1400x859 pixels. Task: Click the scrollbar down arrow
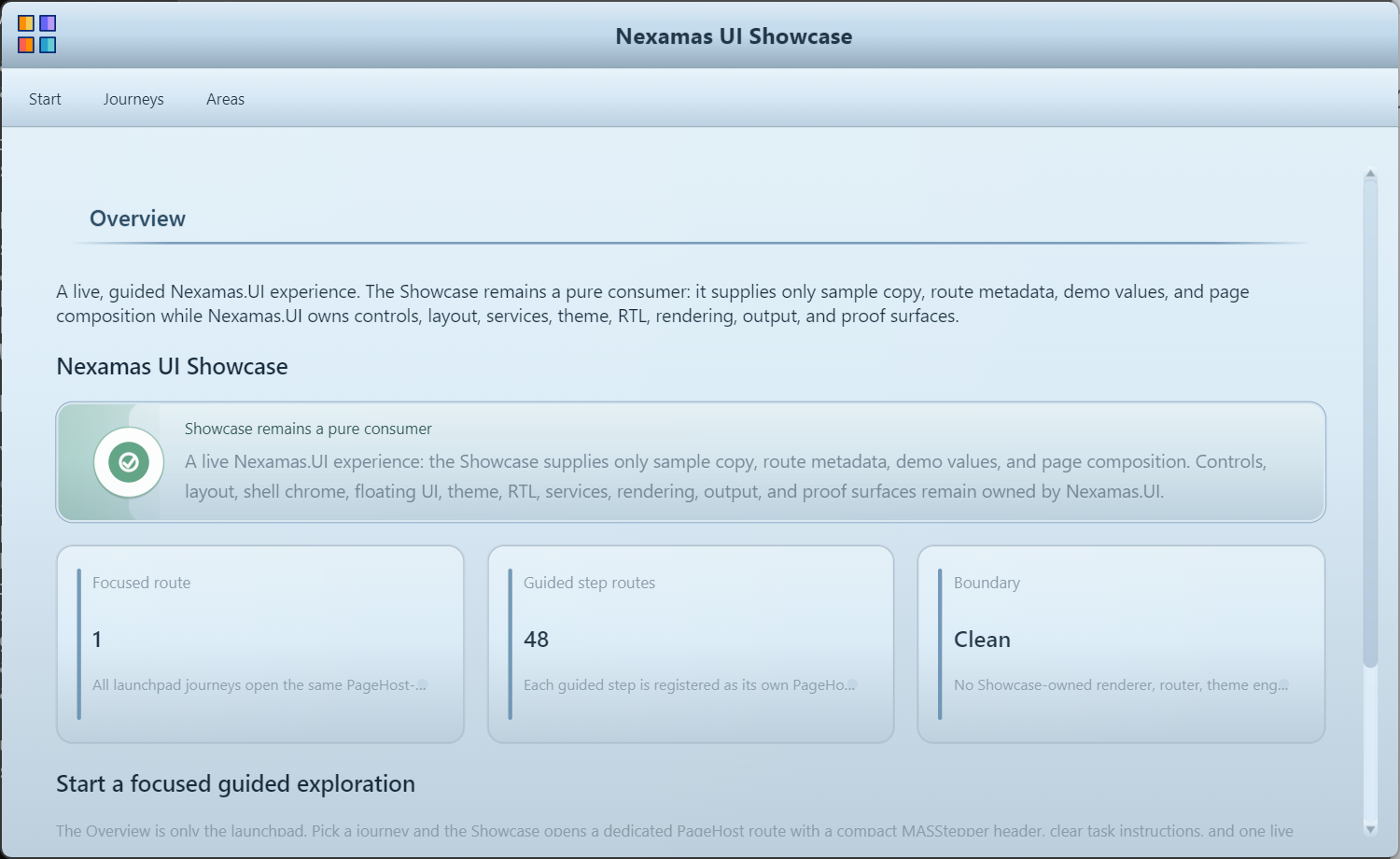[1370, 829]
